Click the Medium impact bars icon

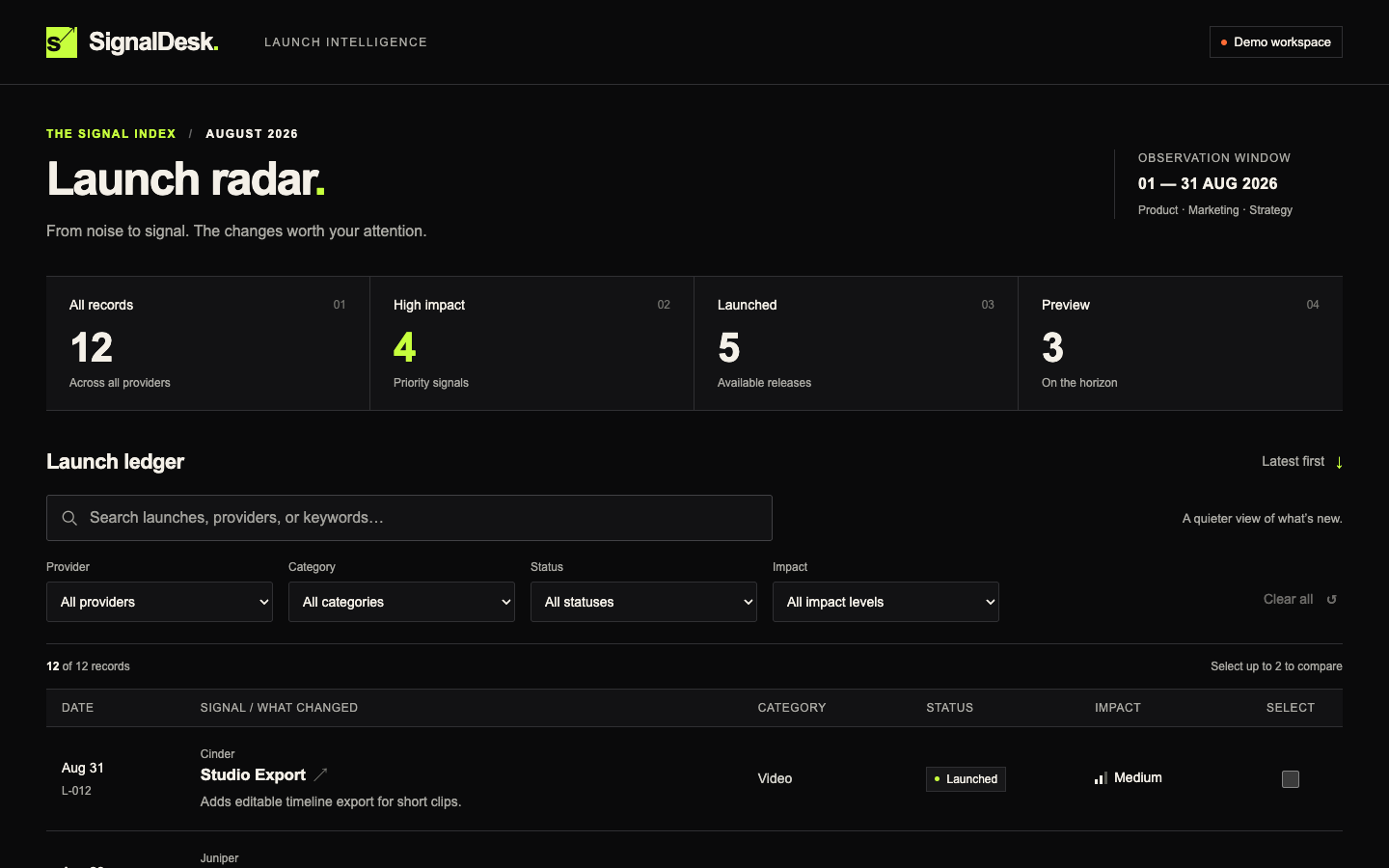click(x=1101, y=778)
